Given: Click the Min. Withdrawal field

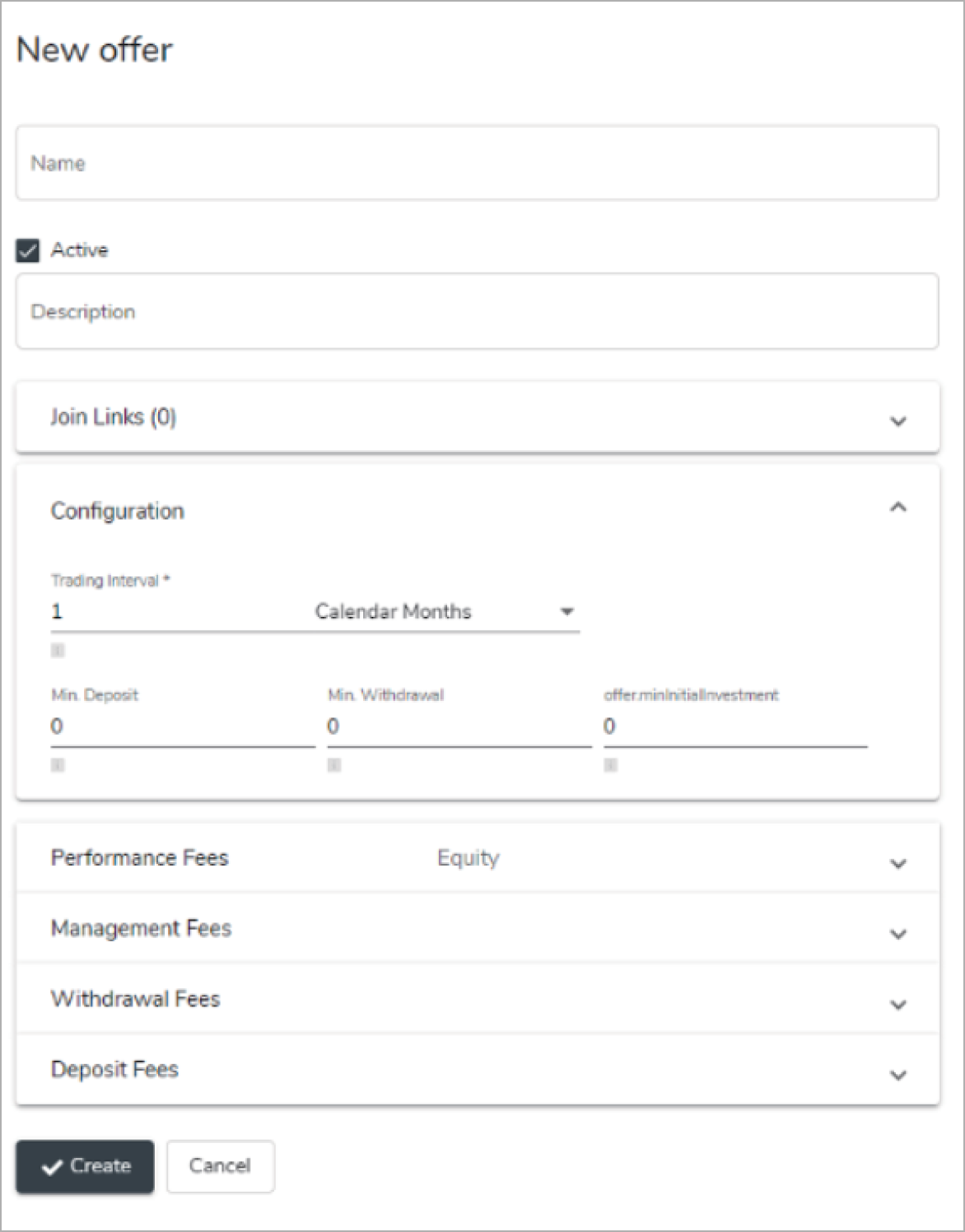Looking at the screenshot, I should (x=459, y=726).
